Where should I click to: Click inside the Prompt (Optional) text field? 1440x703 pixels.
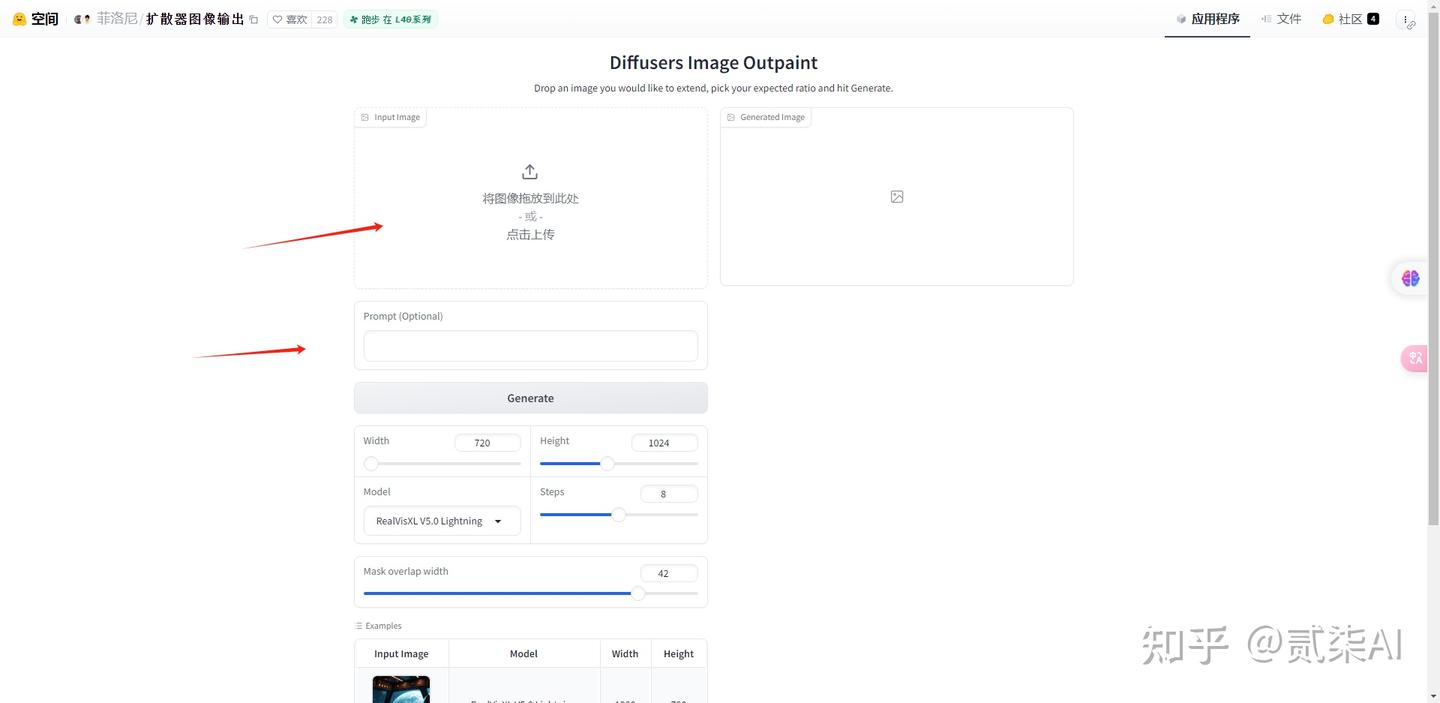(530, 345)
